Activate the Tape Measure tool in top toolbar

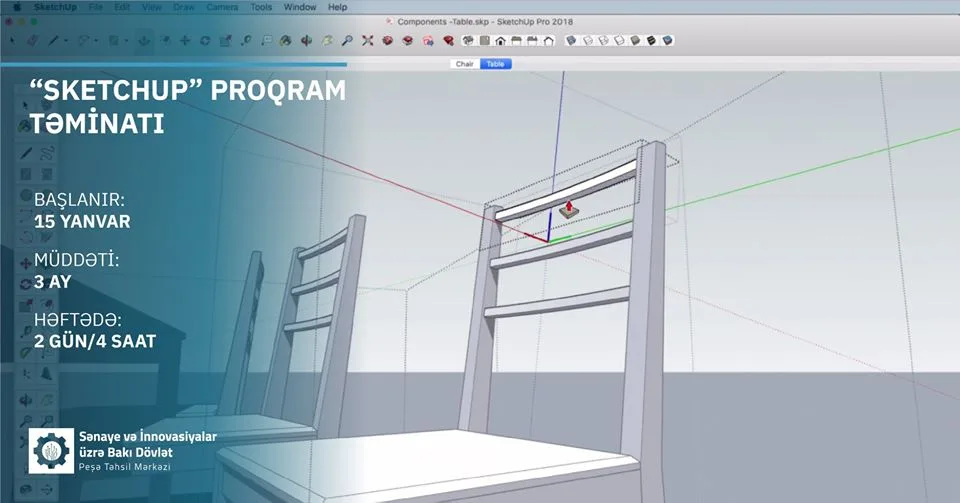tap(246, 41)
